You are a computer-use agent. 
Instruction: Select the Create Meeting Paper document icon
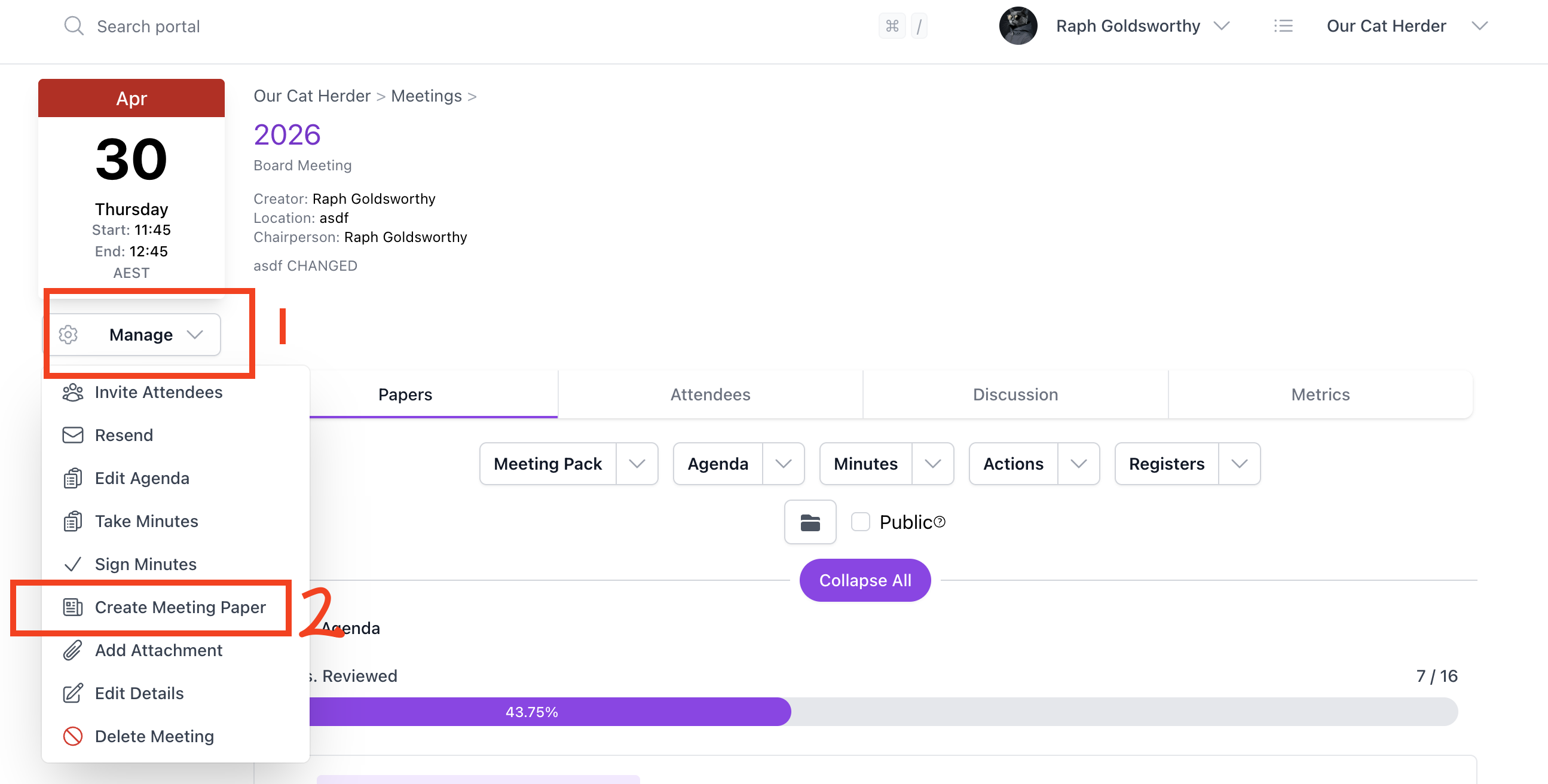point(73,607)
